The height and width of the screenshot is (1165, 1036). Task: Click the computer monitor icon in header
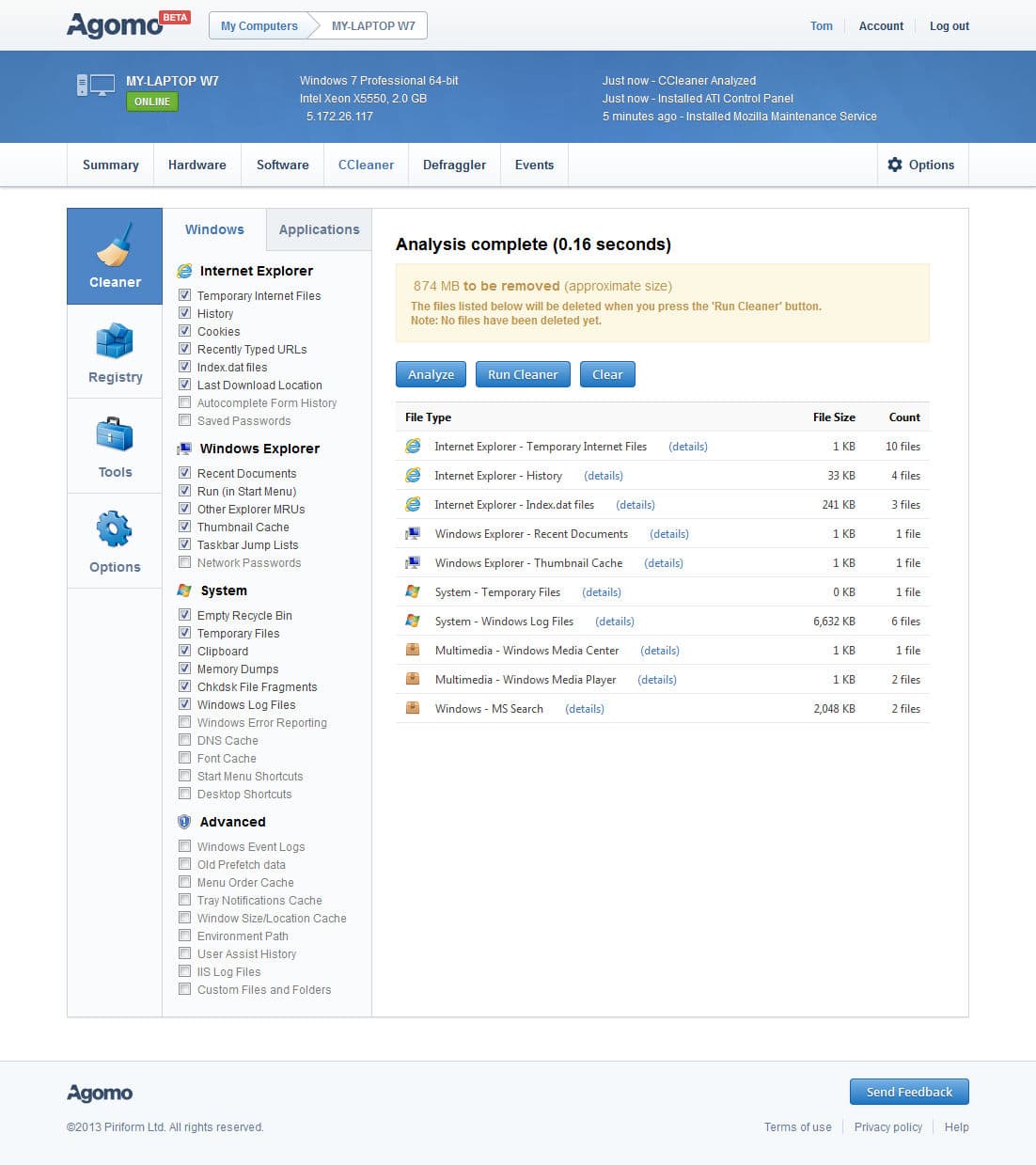tap(95, 86)
